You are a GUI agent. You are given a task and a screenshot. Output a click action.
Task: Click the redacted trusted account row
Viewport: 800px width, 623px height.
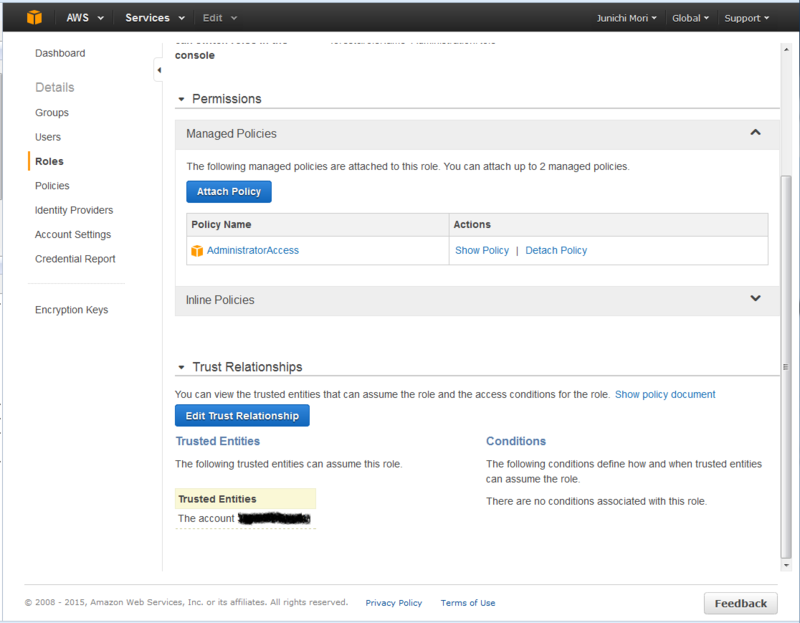(x=245, y=518)
